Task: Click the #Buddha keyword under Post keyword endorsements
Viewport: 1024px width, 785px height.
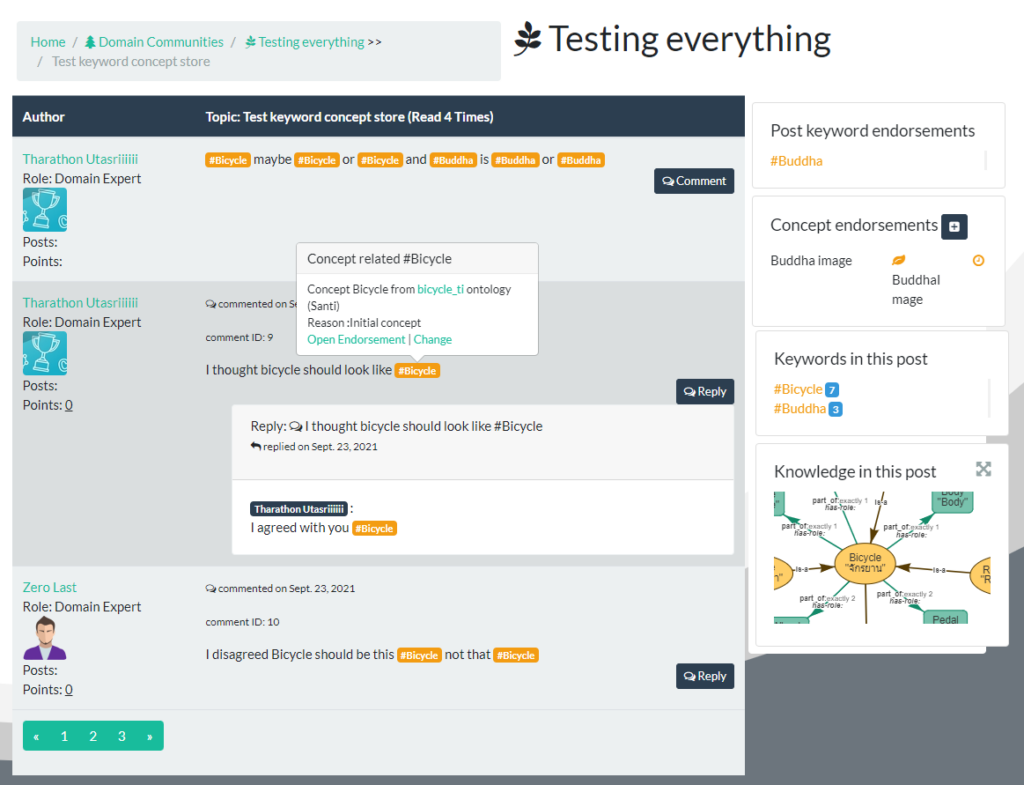Action: pyautogui.click(x=796, y=160)
